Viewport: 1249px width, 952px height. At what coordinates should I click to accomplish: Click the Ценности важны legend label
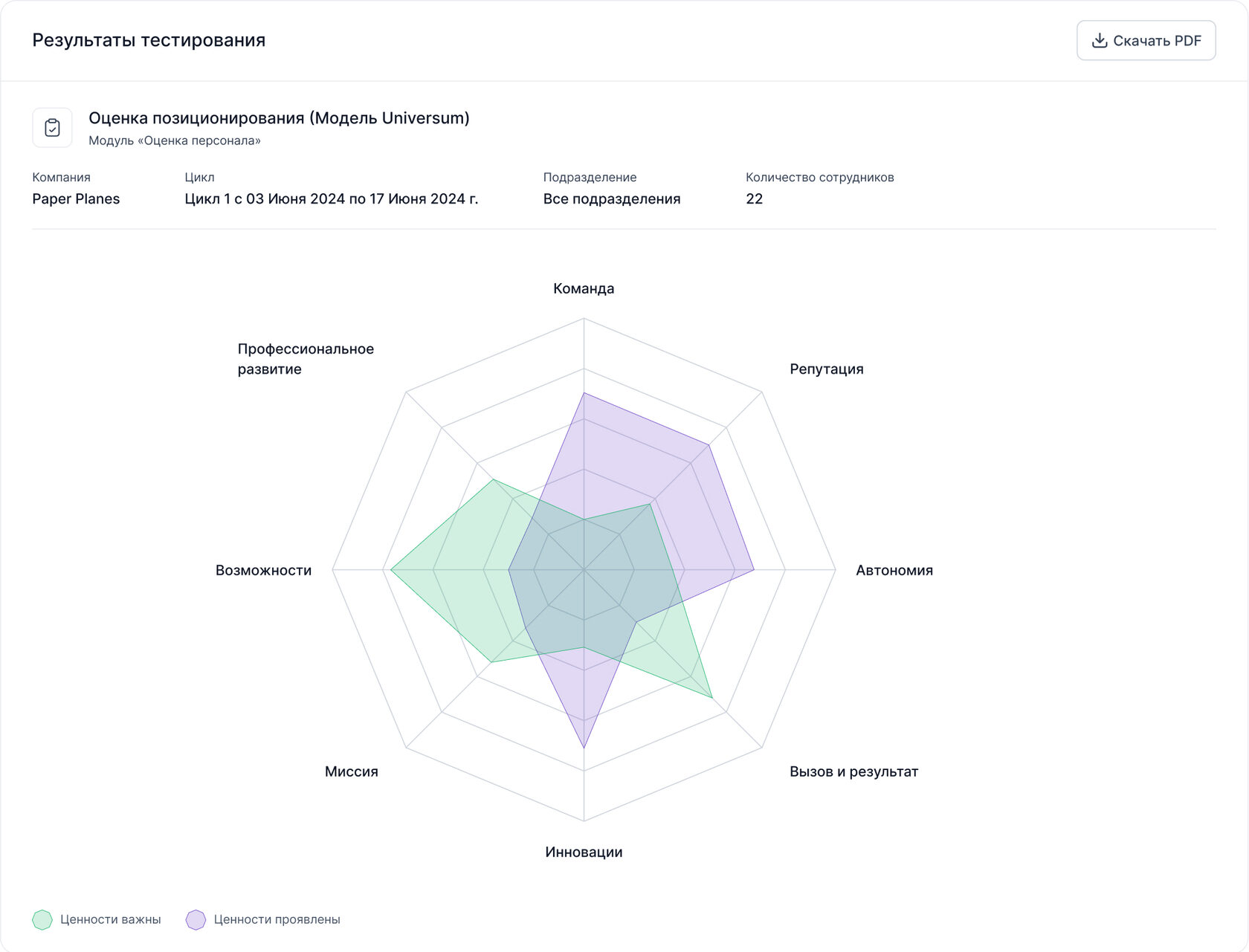[111, 919]
